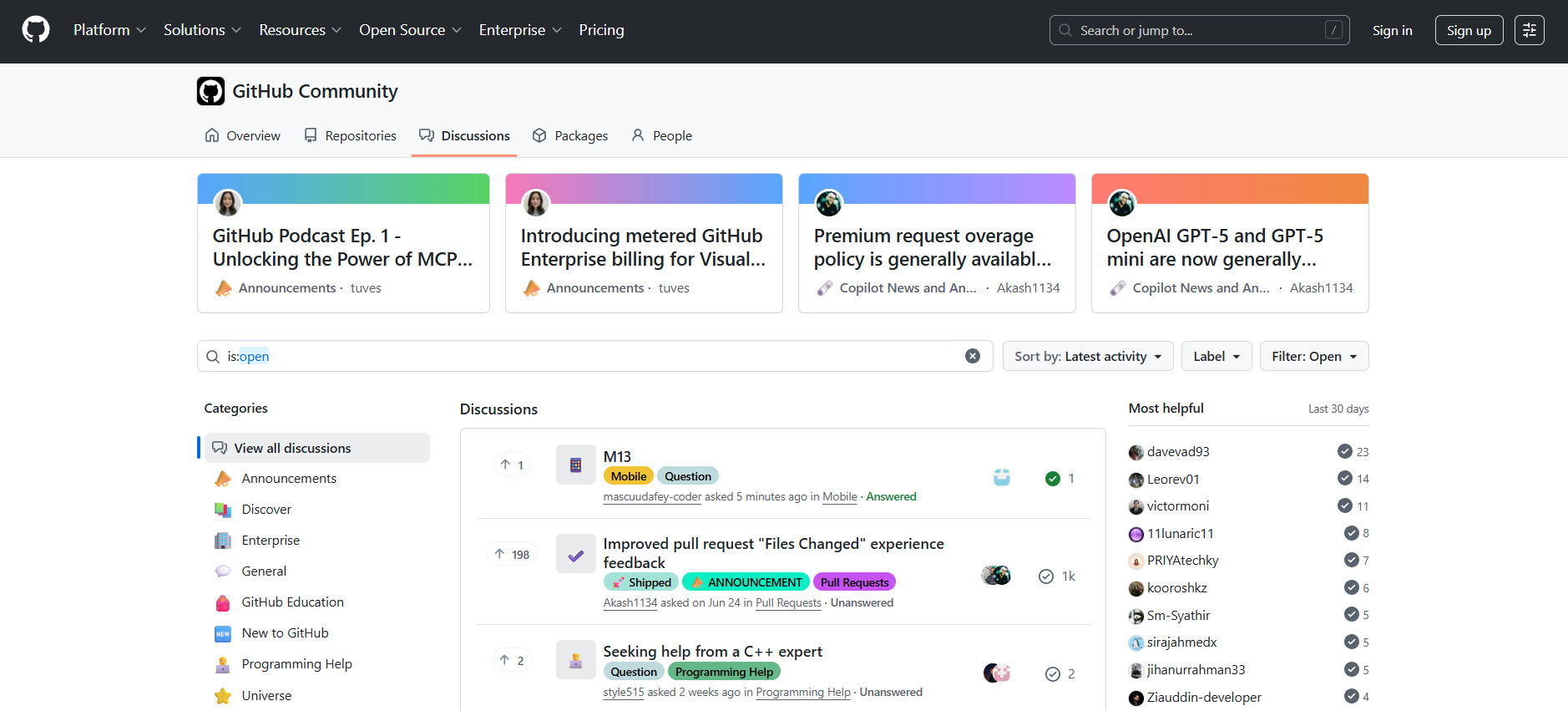Click the GitHub Community organization avatar
The width and height of the screenshot is (1568, 711).
click(x=211, y=91)
